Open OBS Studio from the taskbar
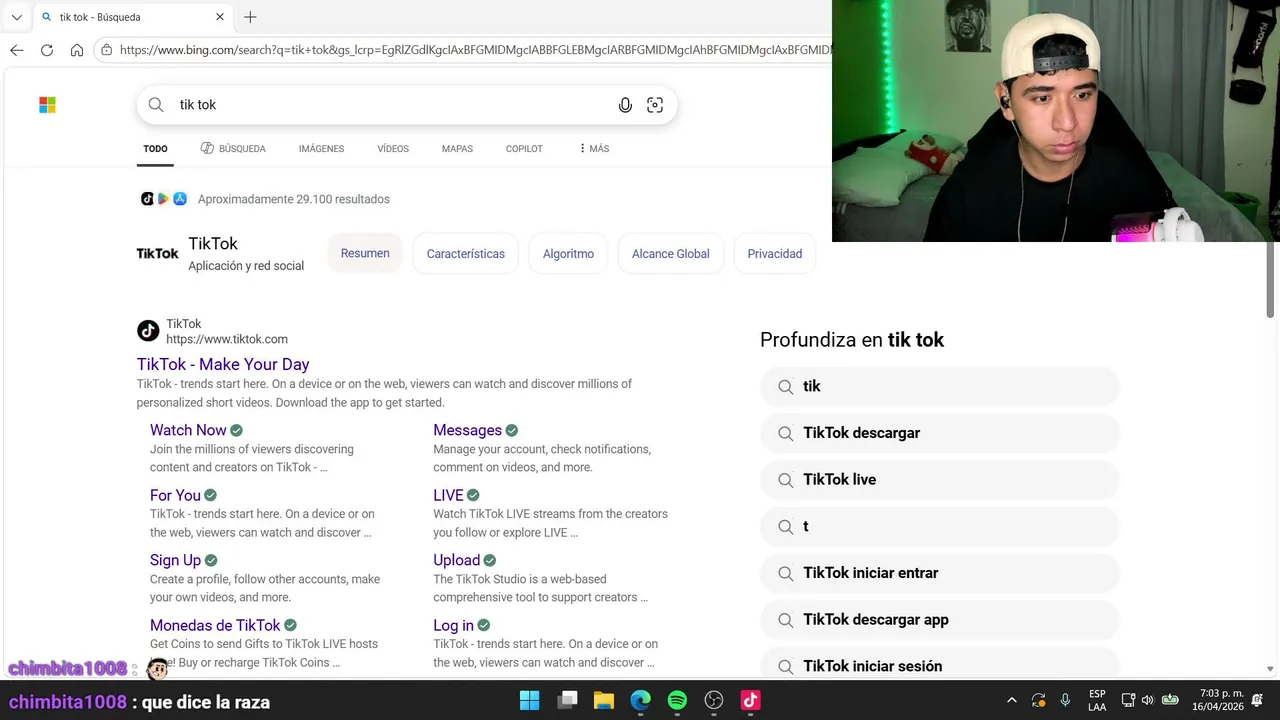This screenshot has height=720, width=1280. [x=714, y=700]
